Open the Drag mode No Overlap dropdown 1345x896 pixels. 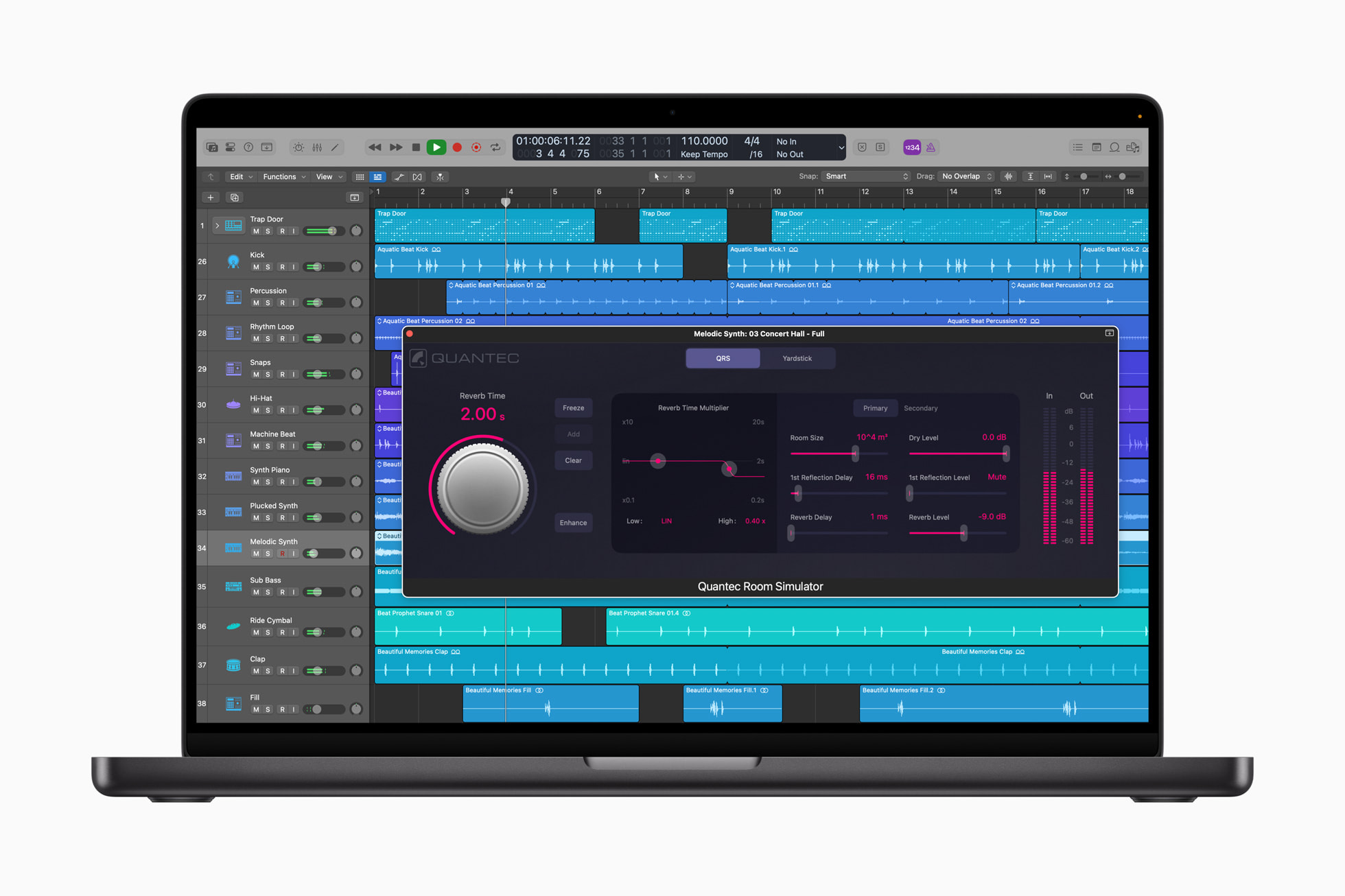pyautogui.click(x=965, y=176)
